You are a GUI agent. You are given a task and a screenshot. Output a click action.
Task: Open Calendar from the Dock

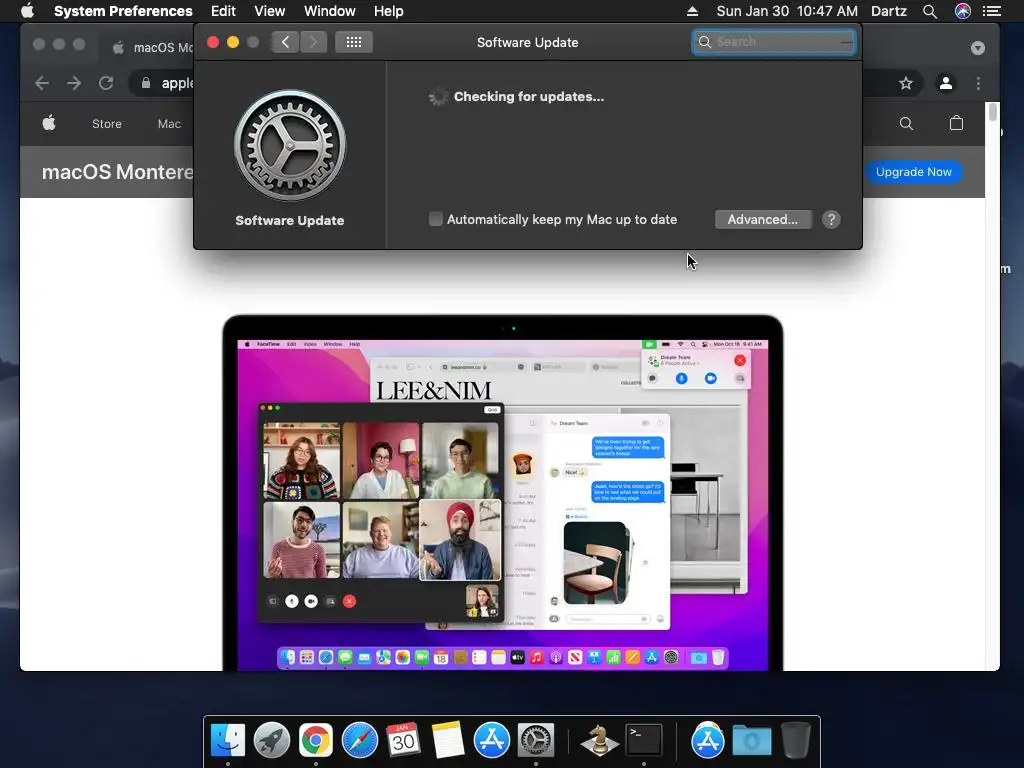(x=403, y=741)
